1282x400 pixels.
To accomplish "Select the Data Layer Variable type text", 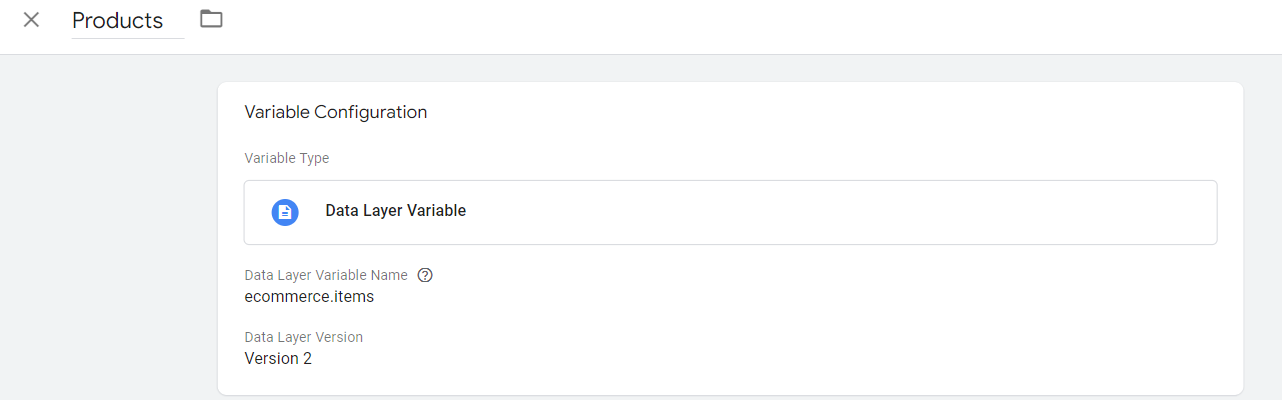I will point(396,211).
